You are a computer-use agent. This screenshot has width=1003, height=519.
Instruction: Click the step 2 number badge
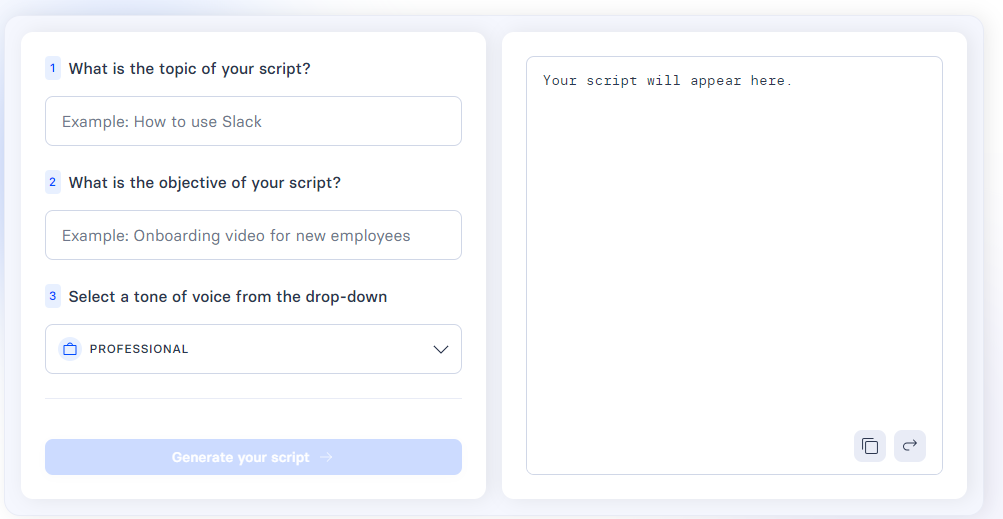point(53,182)
